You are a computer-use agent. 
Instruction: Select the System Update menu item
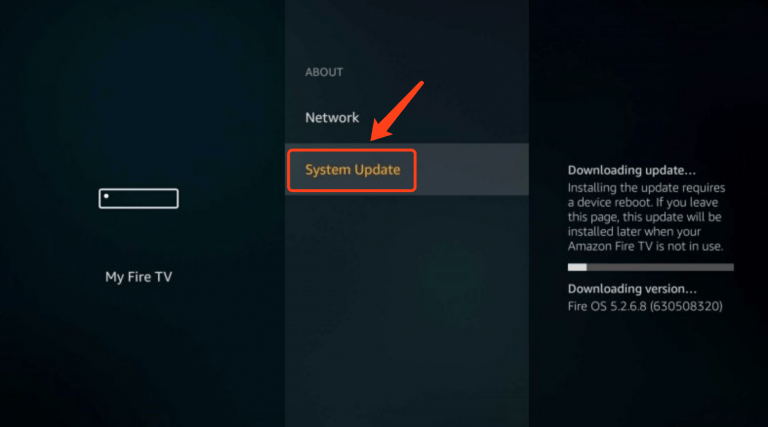[x=353, y=170]
